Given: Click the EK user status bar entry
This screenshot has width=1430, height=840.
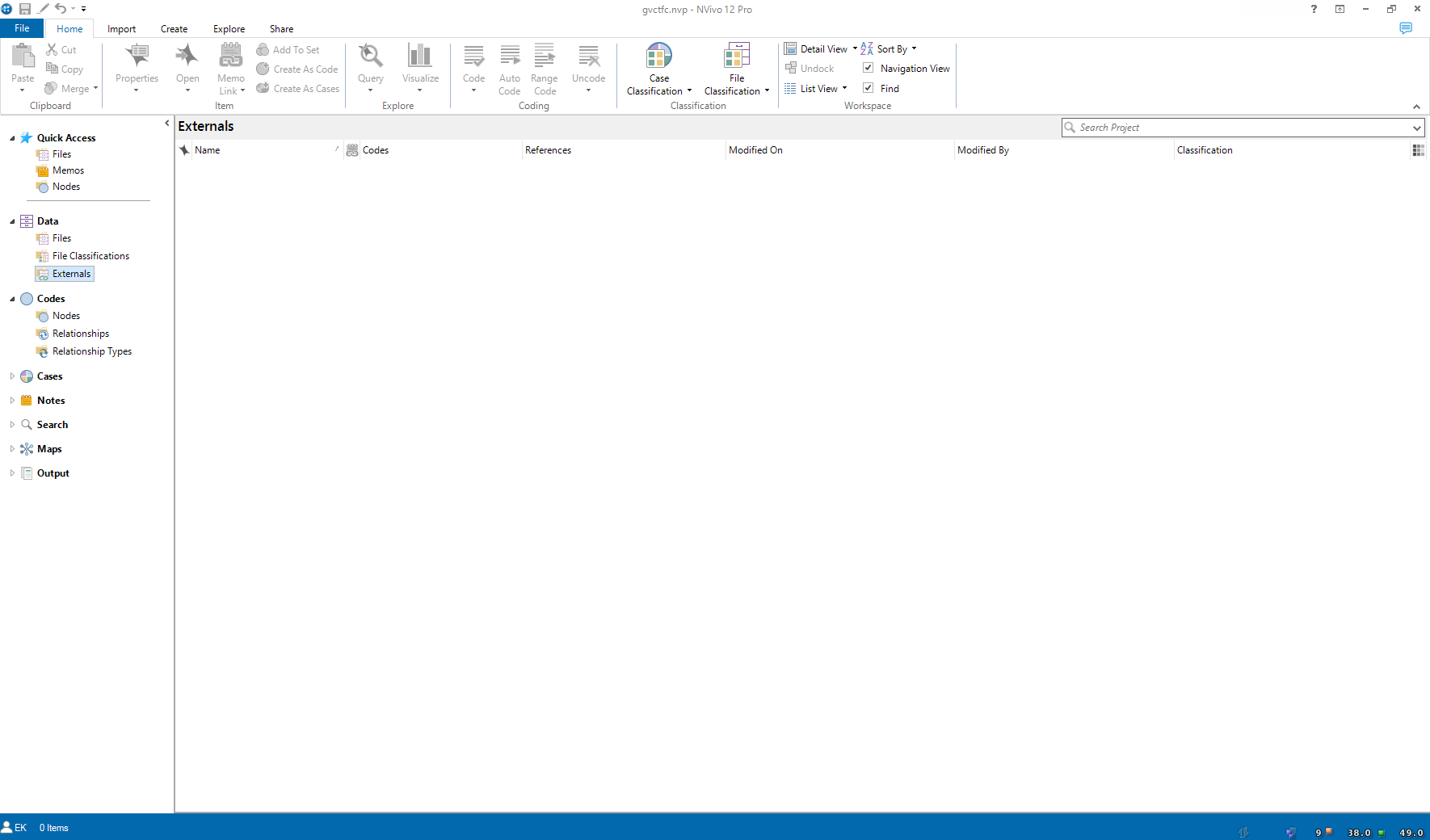Looking at the screenshot, I should click(x=15, y=828).
